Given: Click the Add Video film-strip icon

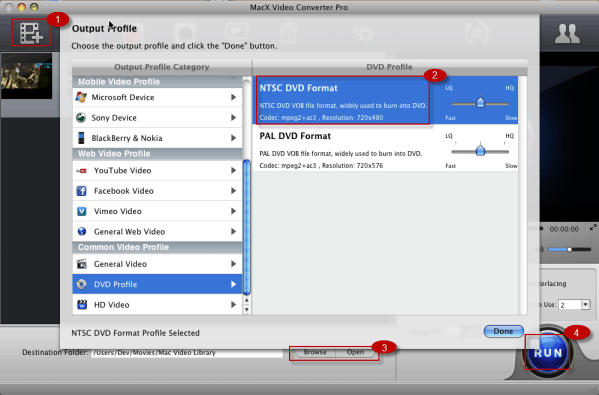Looking at the screenshot, I should 31,33.
